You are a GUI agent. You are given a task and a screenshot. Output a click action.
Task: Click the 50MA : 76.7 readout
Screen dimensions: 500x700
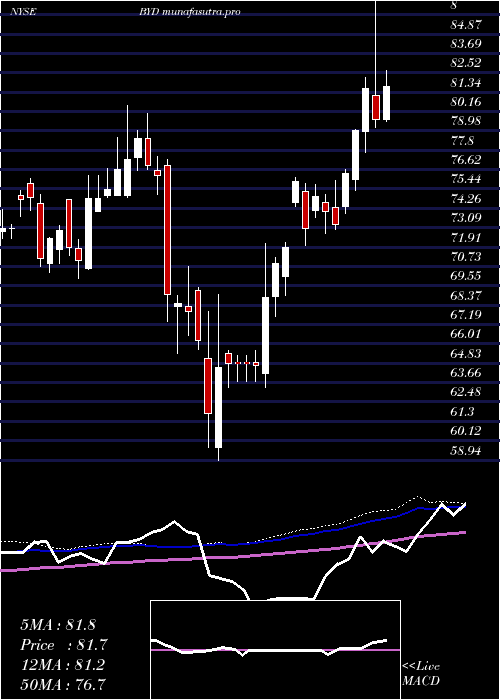[64, 684]
